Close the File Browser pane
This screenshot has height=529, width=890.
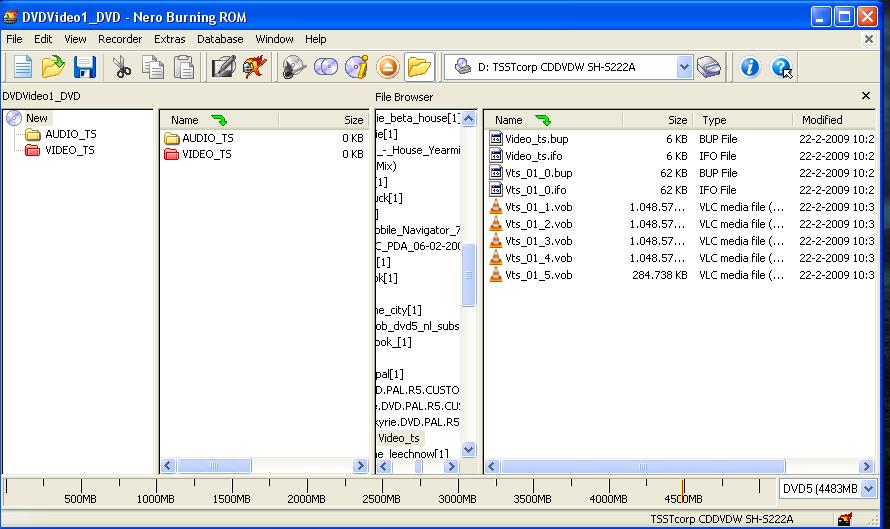click(866, 96)
